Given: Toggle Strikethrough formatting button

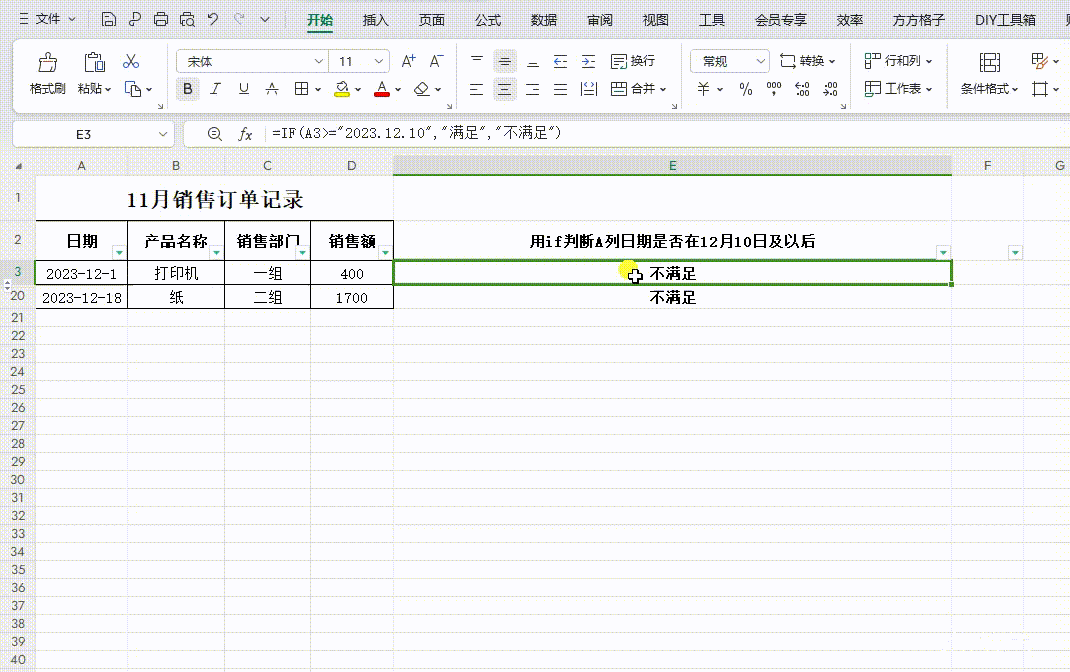Looking at the screenshot, I should (272, 89).
